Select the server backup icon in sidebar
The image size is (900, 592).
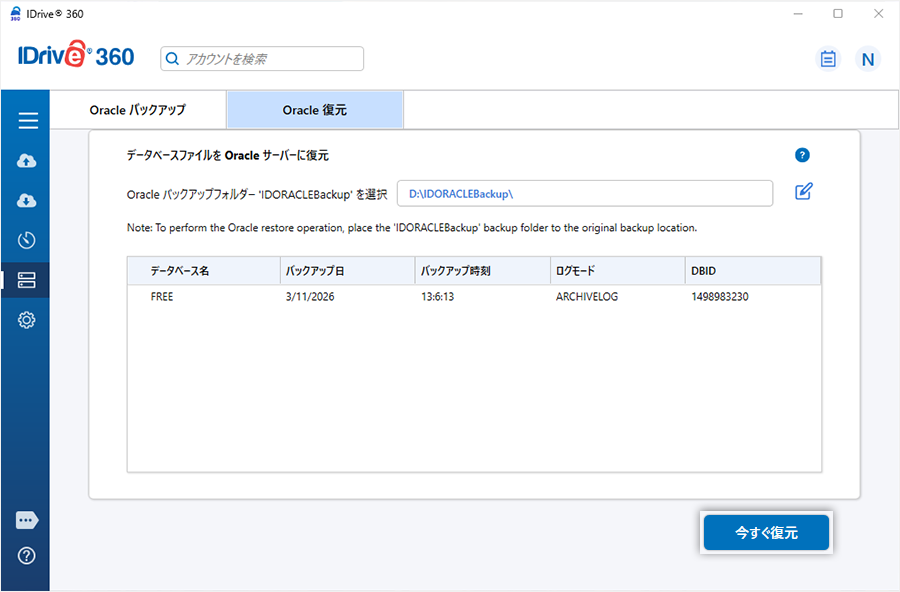[x=27, y=280]
